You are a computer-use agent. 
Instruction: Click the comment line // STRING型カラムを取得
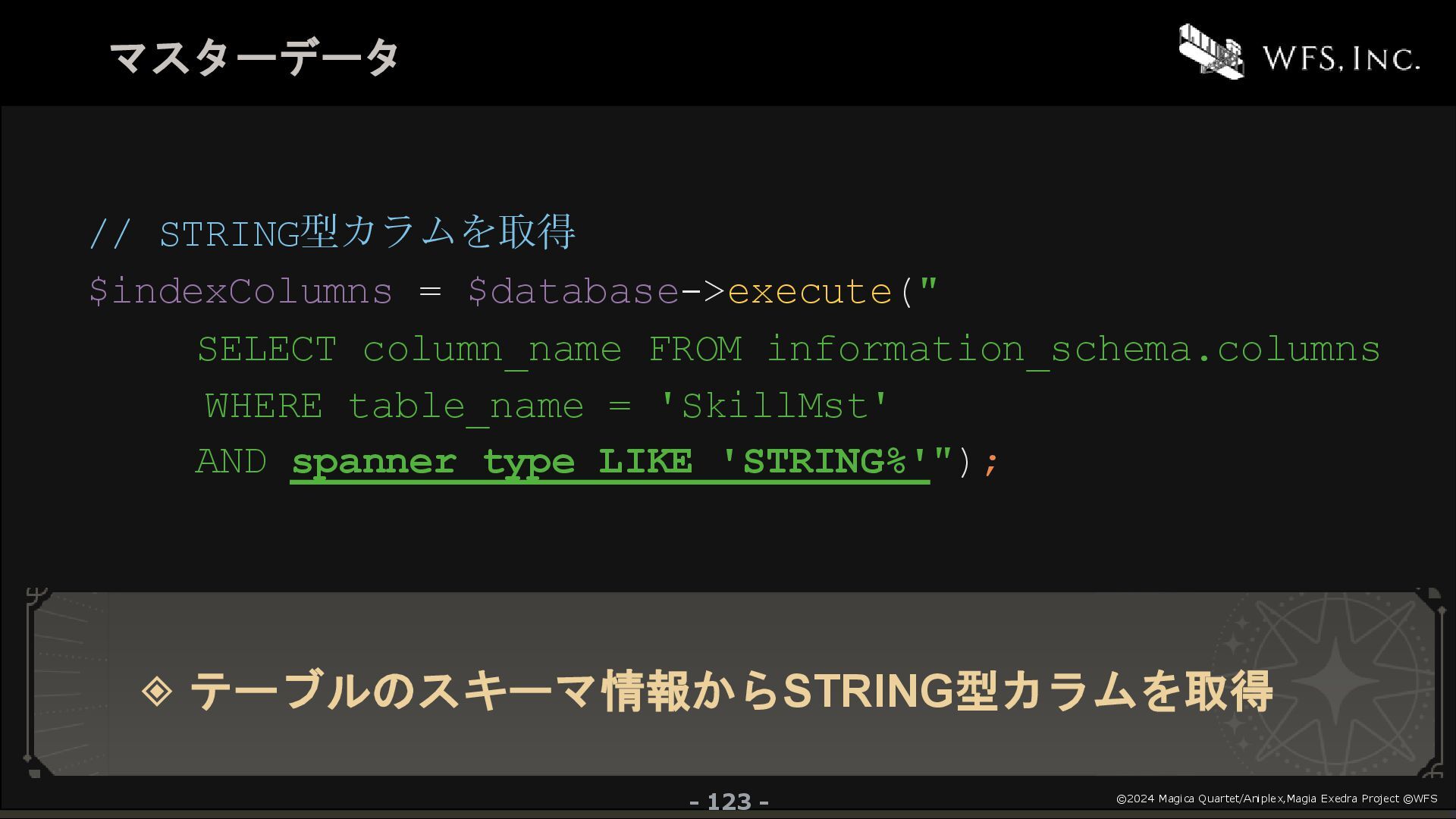tap(332, 232)
